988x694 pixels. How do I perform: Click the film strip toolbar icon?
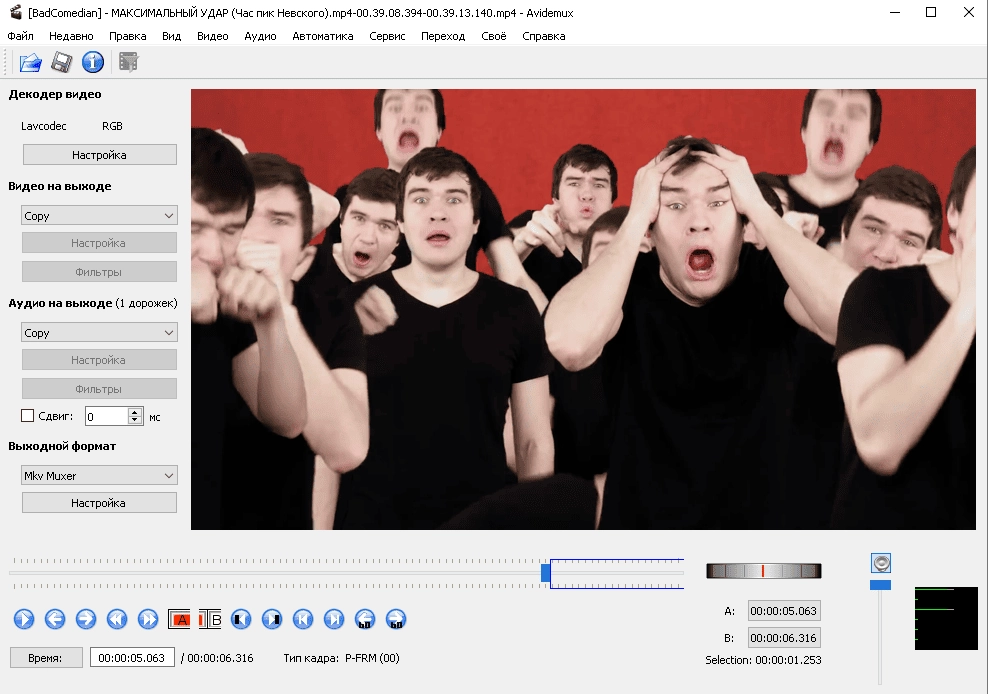point(129,62)
